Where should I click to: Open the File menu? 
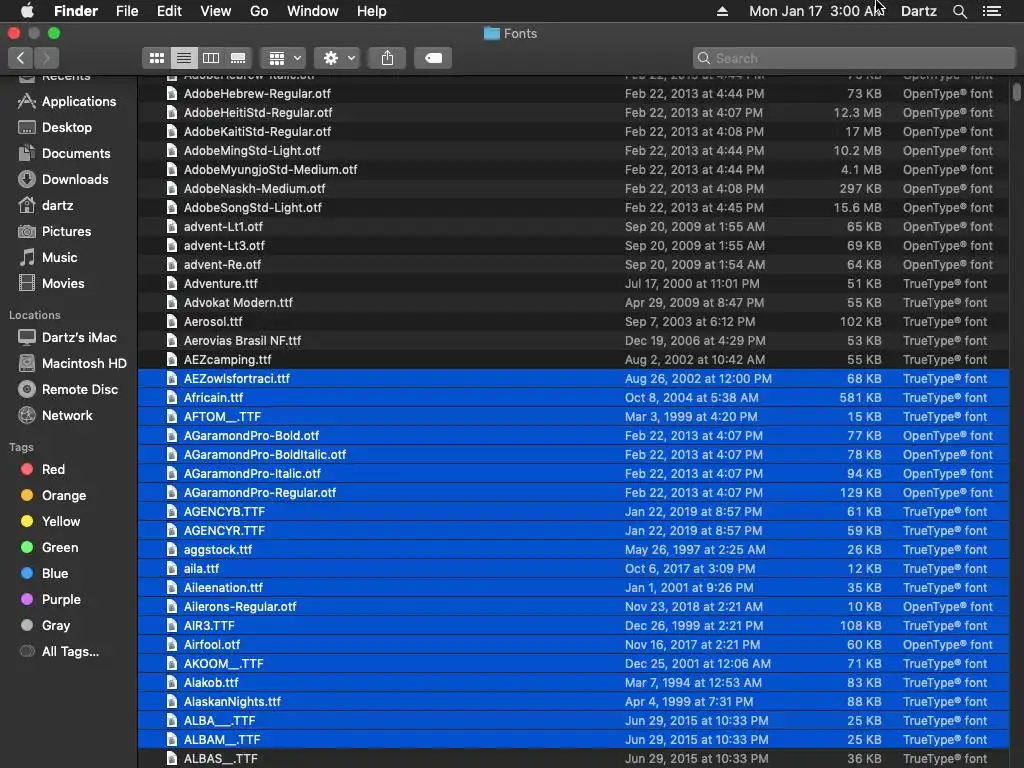[127, 11]
